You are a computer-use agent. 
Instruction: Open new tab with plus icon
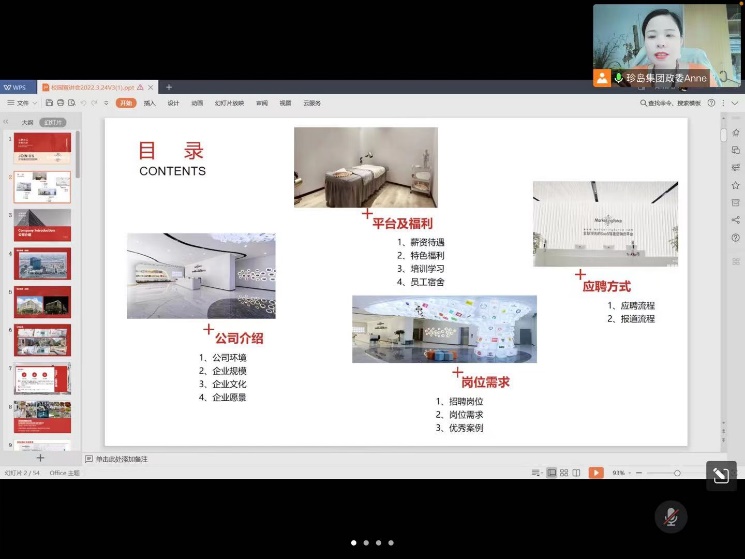[x=169, y=87]
